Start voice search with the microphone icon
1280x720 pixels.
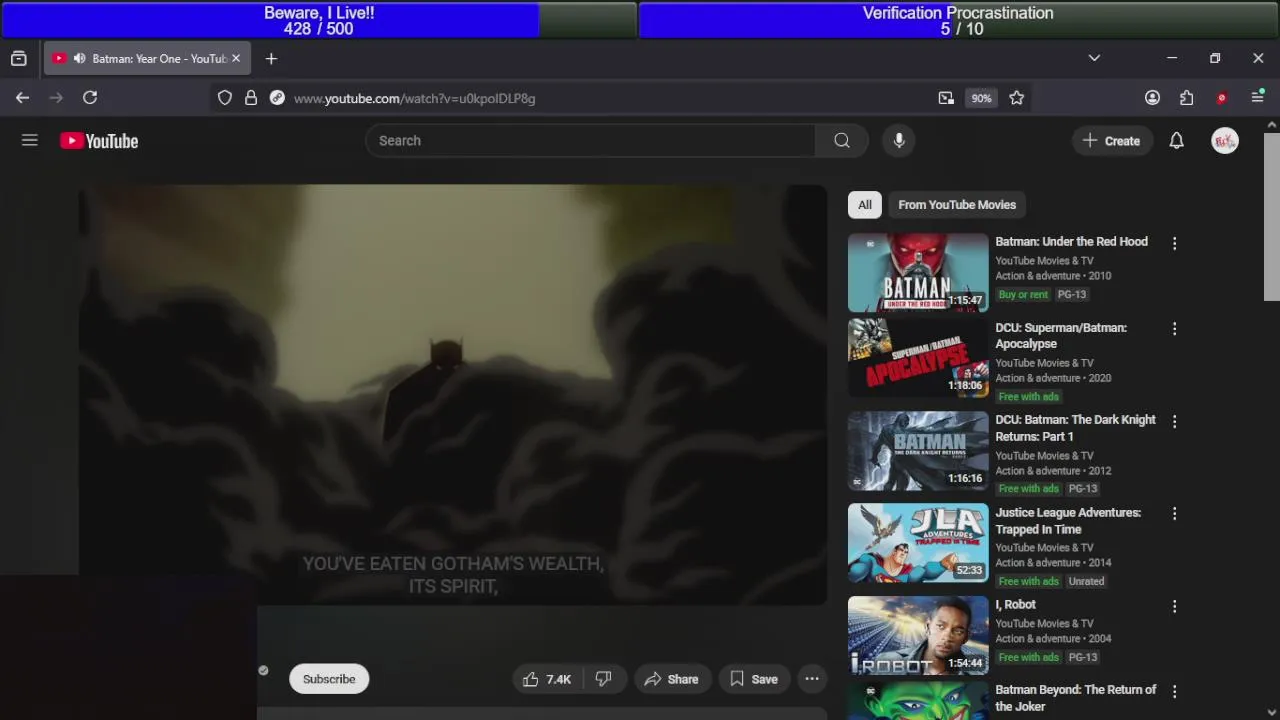point(899,141)
